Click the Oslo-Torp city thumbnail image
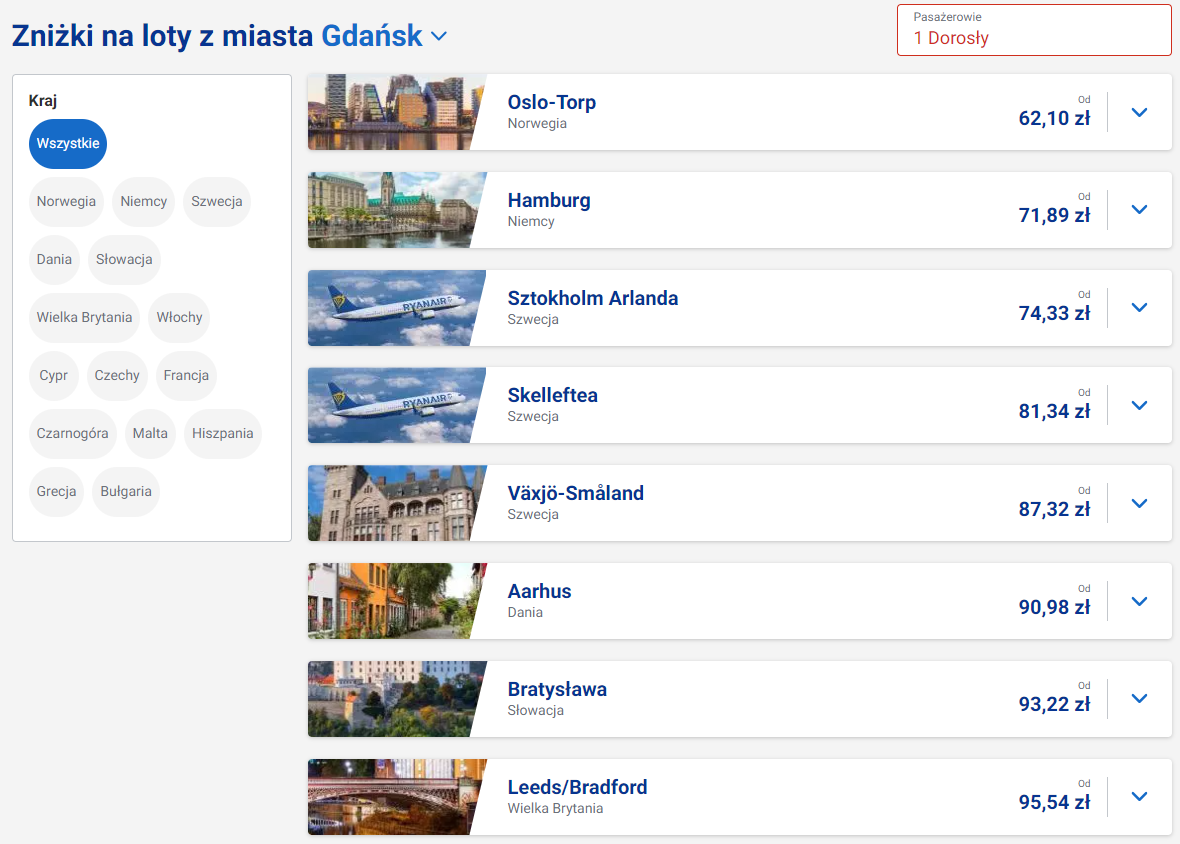The image size is (1180, 844). (390, 112)
